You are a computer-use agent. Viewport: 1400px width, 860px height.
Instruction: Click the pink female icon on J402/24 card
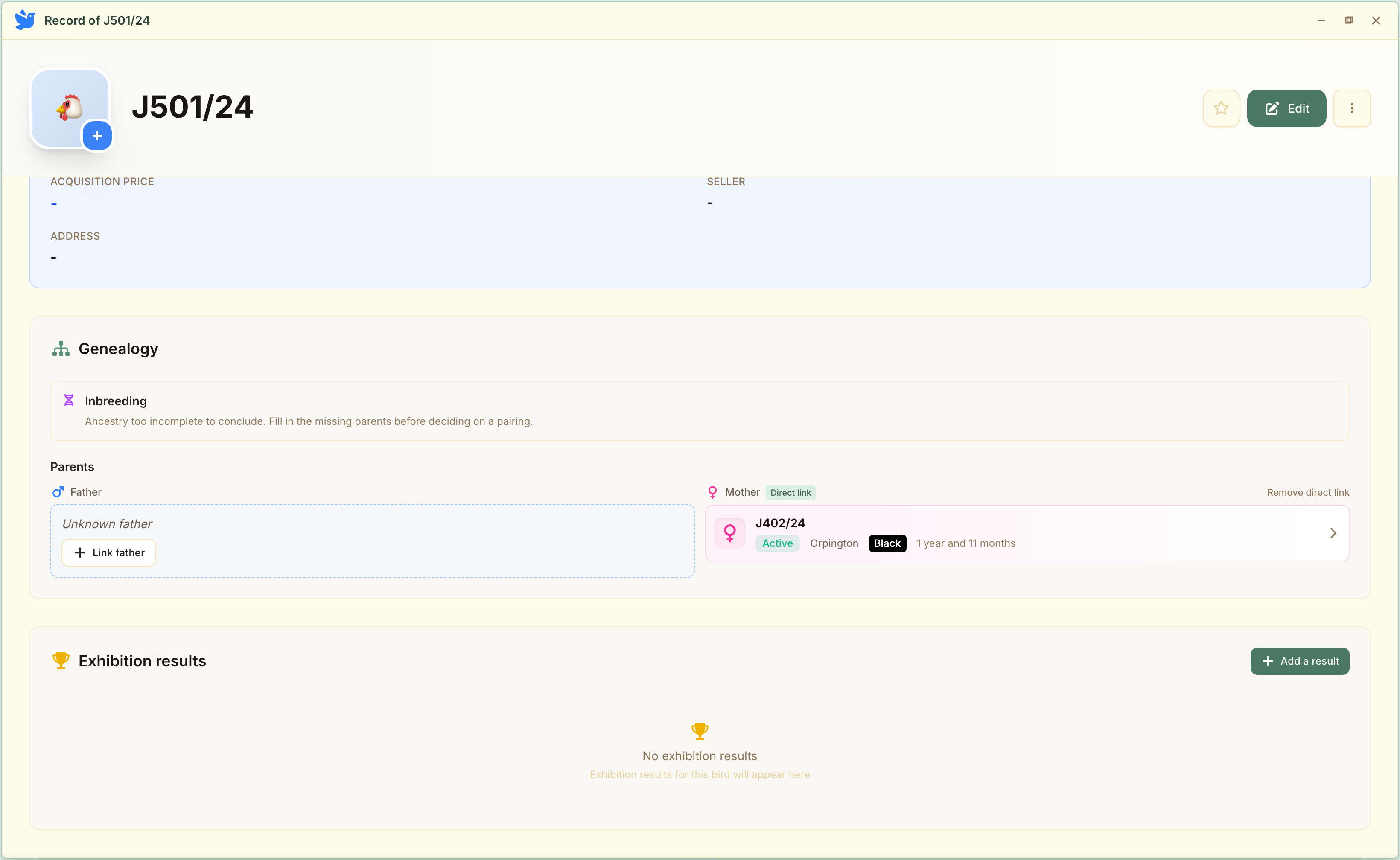coord(729,533)
